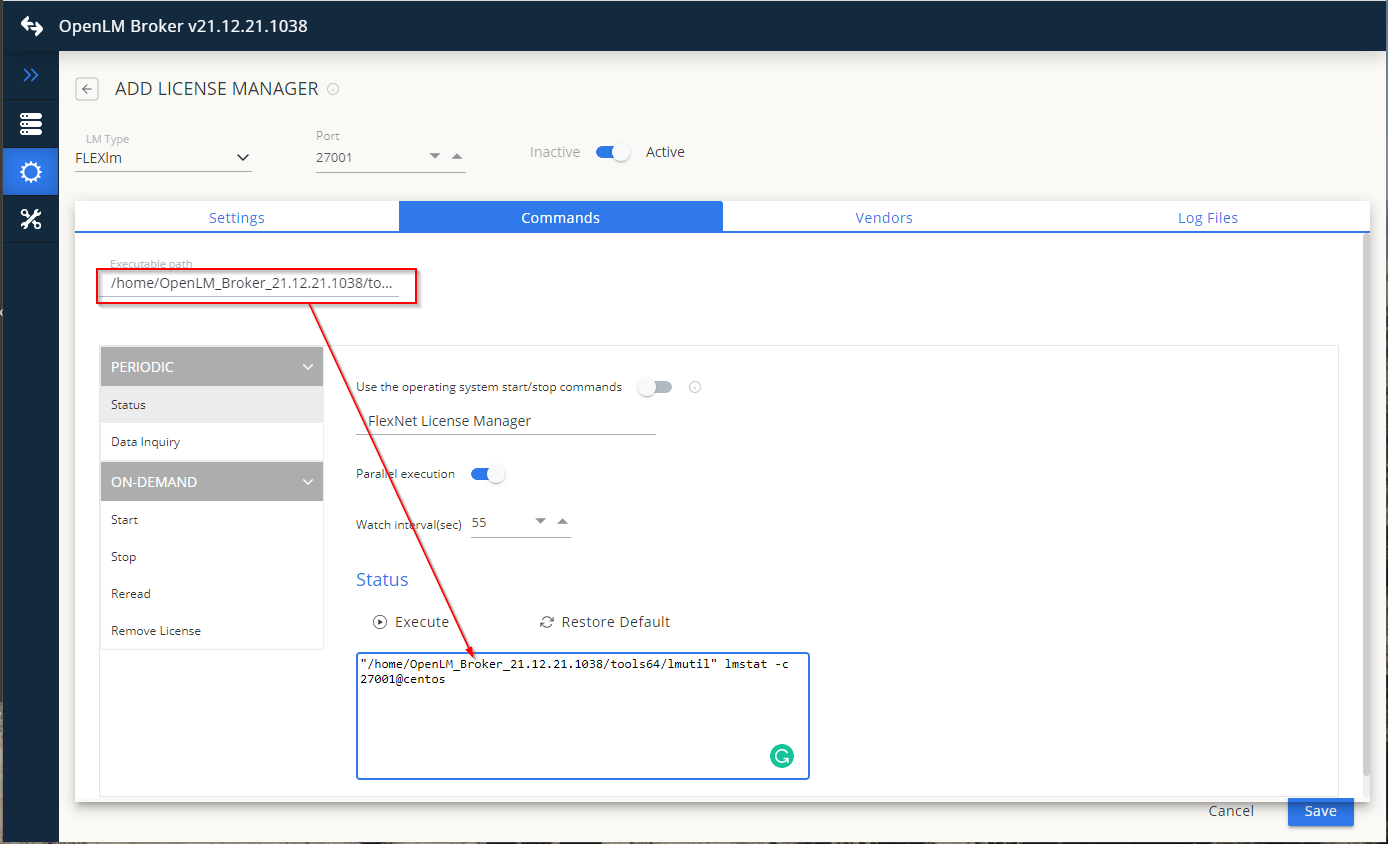Click the OpenLM Broker logo icon

(x=31, y=26)
